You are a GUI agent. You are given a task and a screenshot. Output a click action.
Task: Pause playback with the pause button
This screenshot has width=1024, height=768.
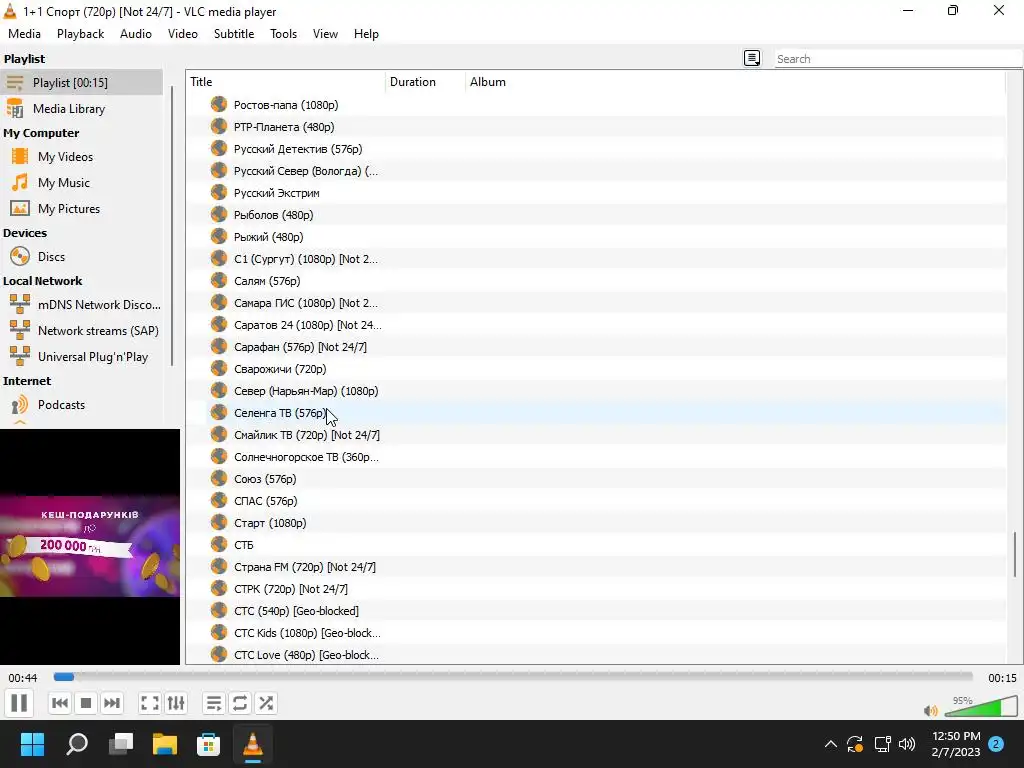click(19, 703)
